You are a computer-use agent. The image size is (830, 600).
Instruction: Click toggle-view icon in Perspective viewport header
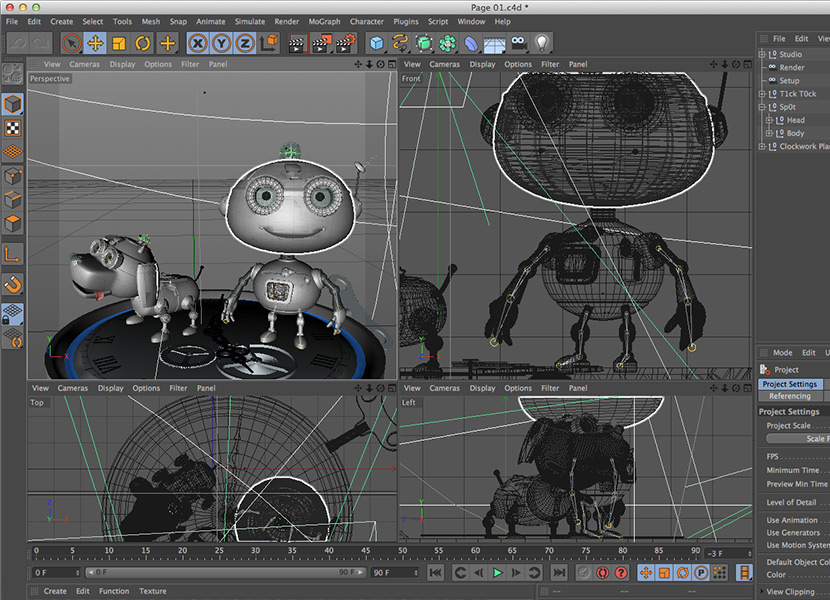tap(392, 64)
